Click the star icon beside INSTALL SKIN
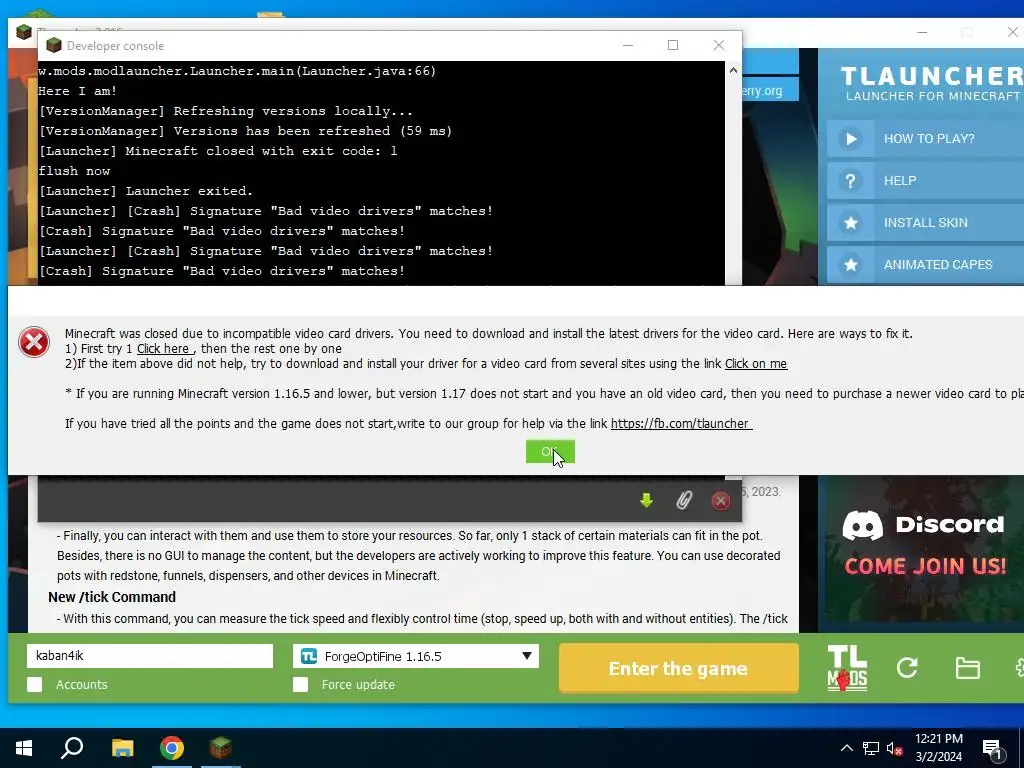 coord(850,223)
